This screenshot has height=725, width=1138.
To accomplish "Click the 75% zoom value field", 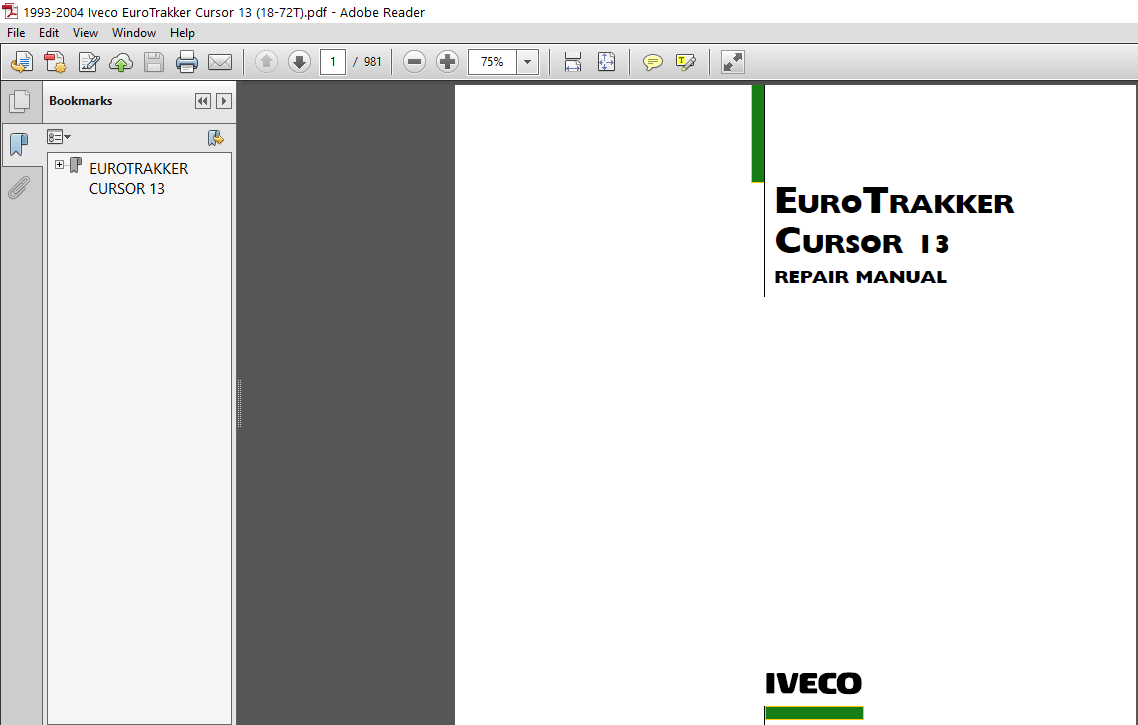I will [492, 62].
